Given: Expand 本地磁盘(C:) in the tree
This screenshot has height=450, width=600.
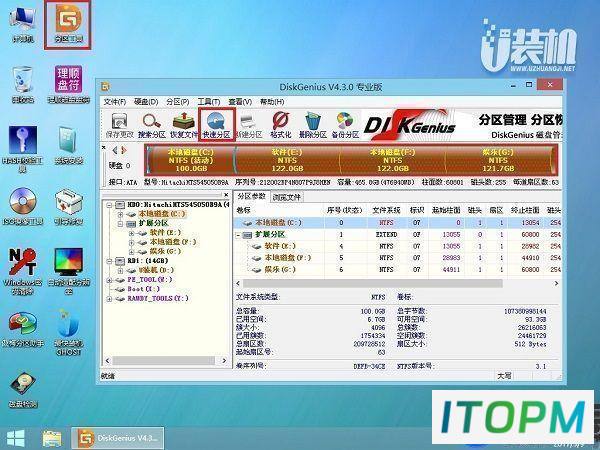Looking at the screenshot, I should 121,214.
